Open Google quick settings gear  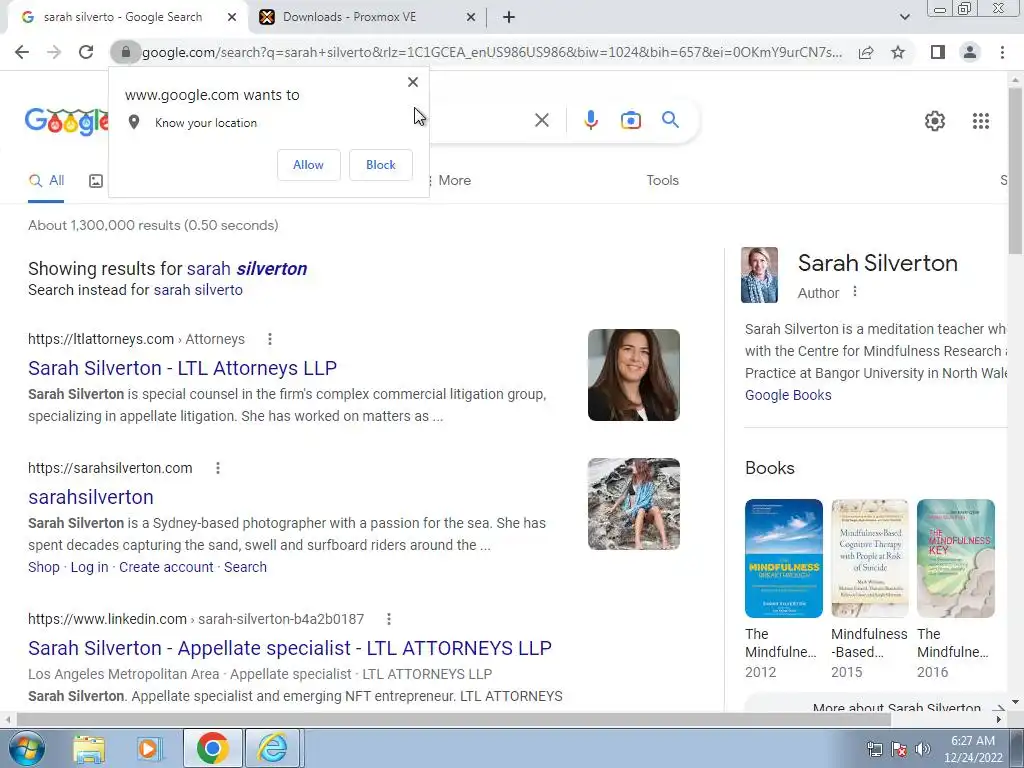(x=935, y=121)
